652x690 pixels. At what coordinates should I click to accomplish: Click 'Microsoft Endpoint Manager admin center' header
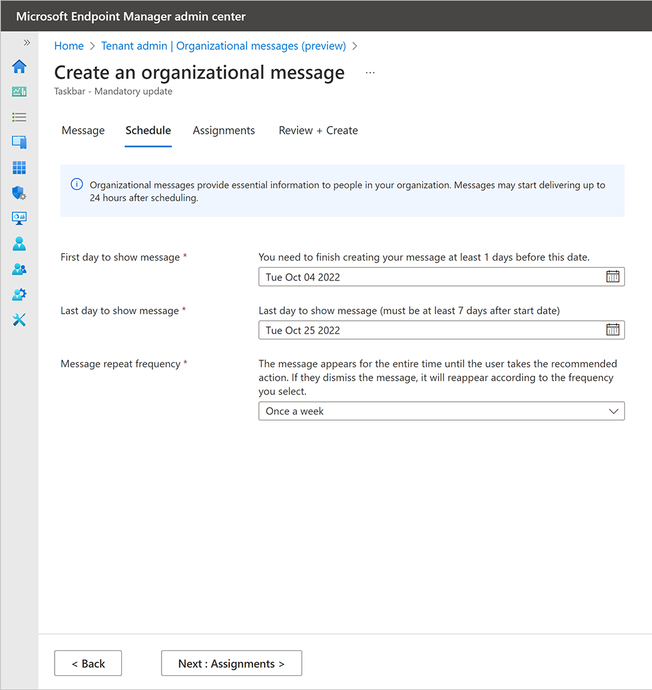click(131, 17)
